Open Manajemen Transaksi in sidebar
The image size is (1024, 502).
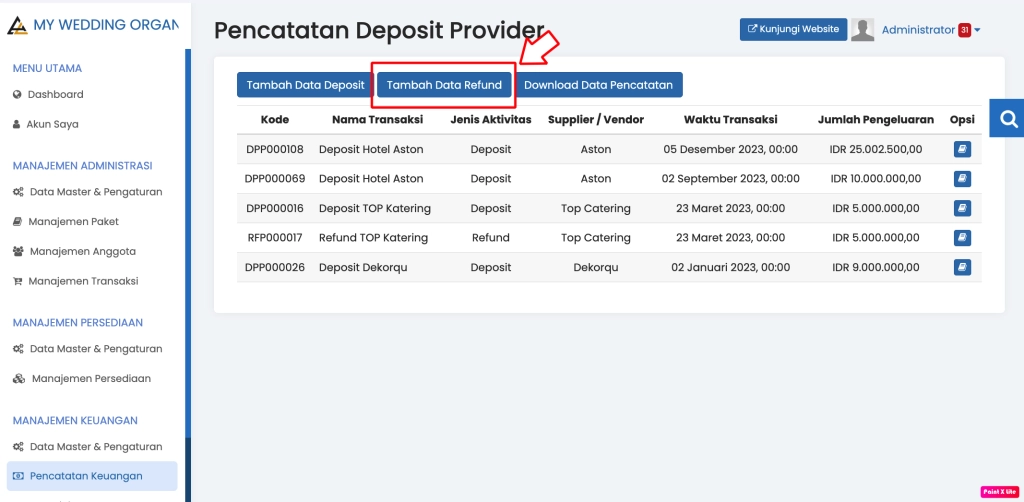click(83, 282)
